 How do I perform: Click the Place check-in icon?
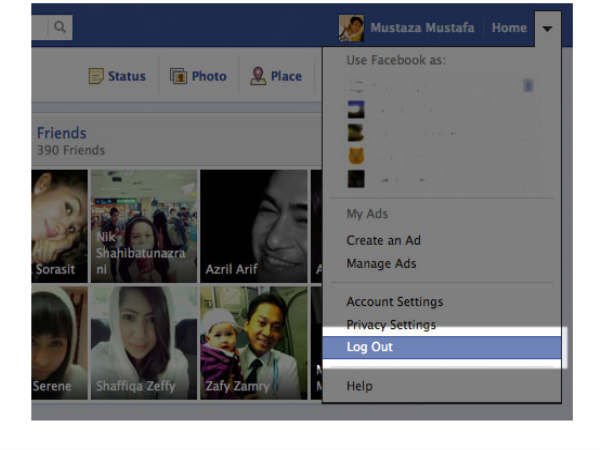tap(258, 76)
